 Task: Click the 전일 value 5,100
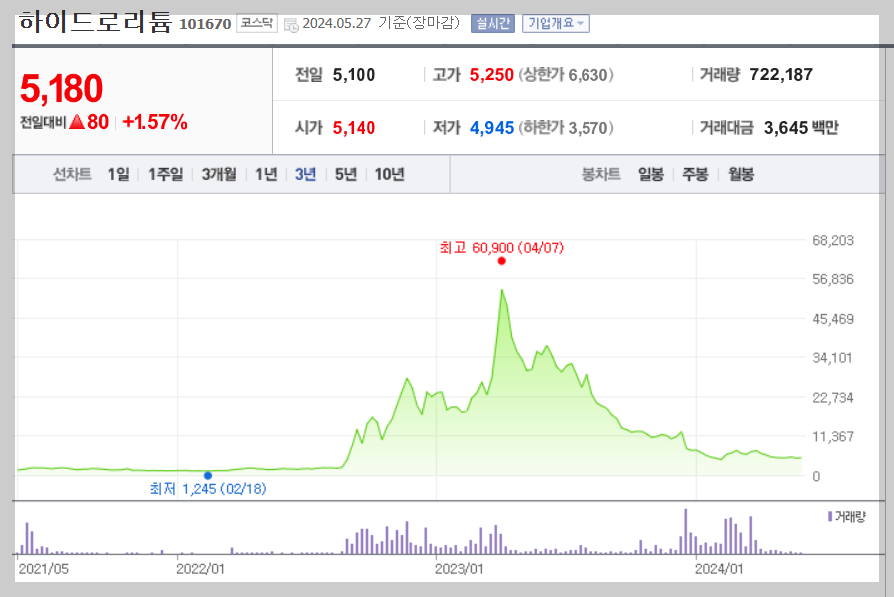click(x=354, y=75)
